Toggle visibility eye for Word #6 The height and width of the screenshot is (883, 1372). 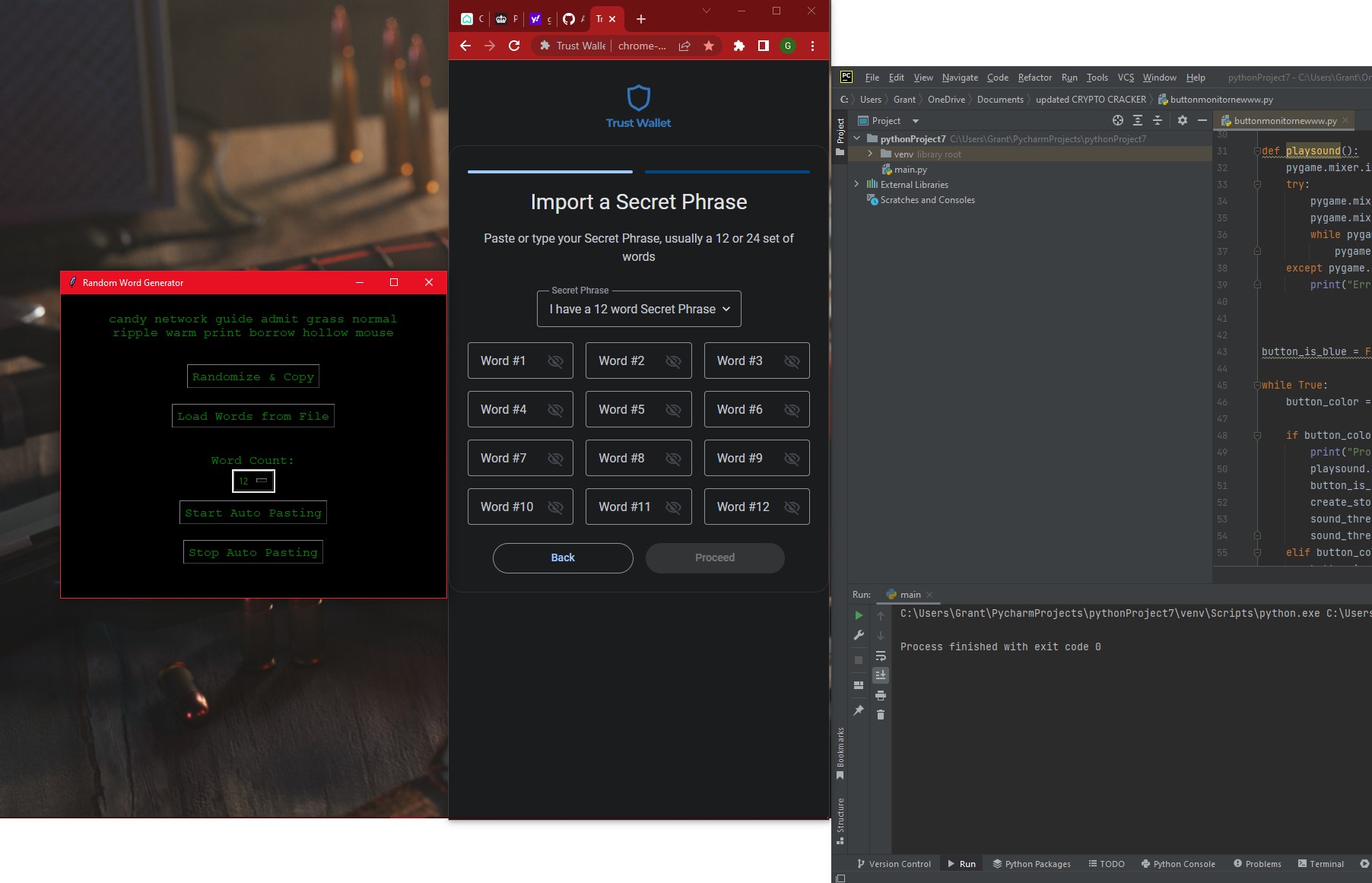click(x=792, y=410)
